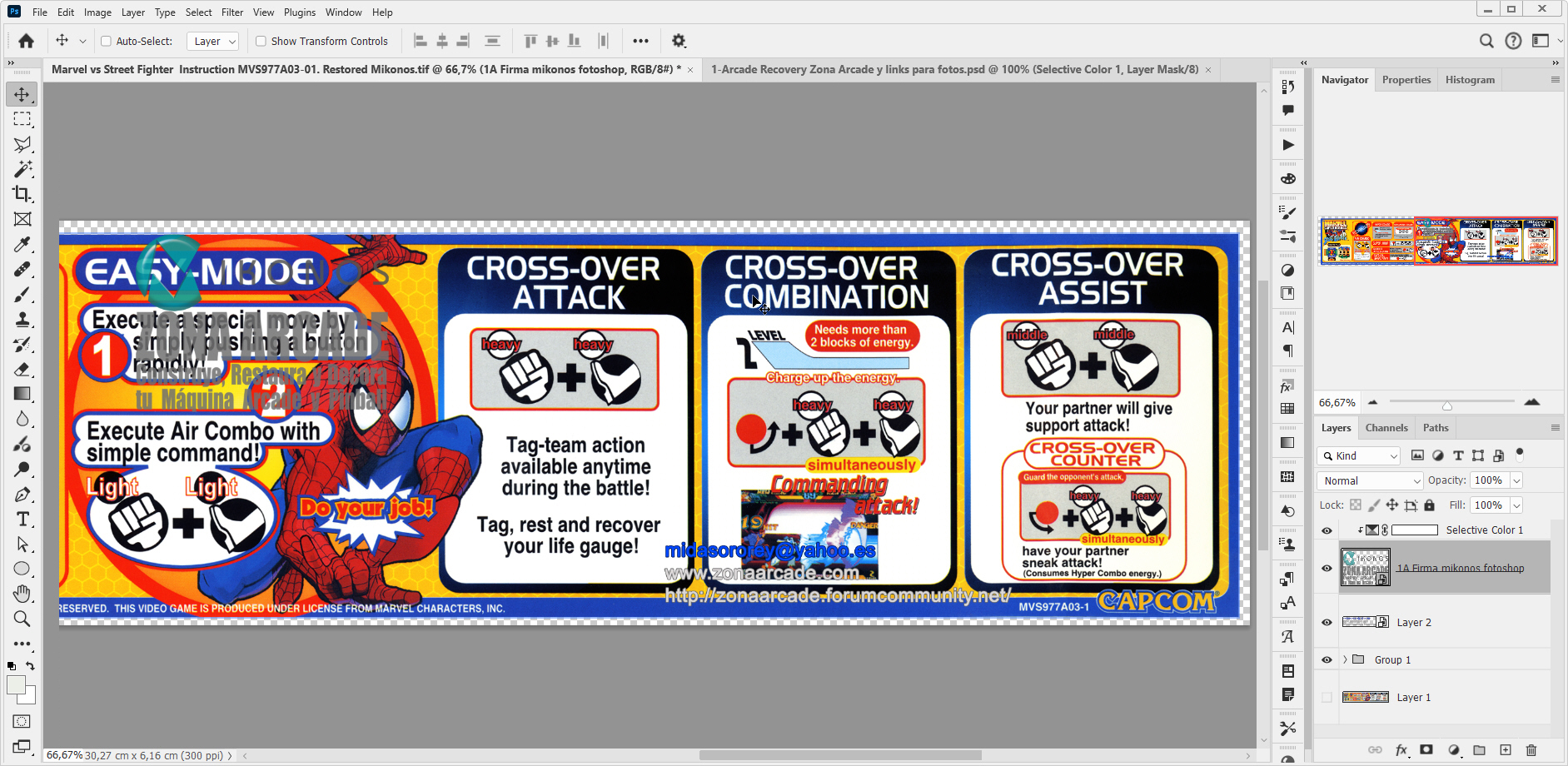The width and height of the screenshot is (1568, 766).
Task: Switch to the Channels tab
Action: coord(1386,428)
